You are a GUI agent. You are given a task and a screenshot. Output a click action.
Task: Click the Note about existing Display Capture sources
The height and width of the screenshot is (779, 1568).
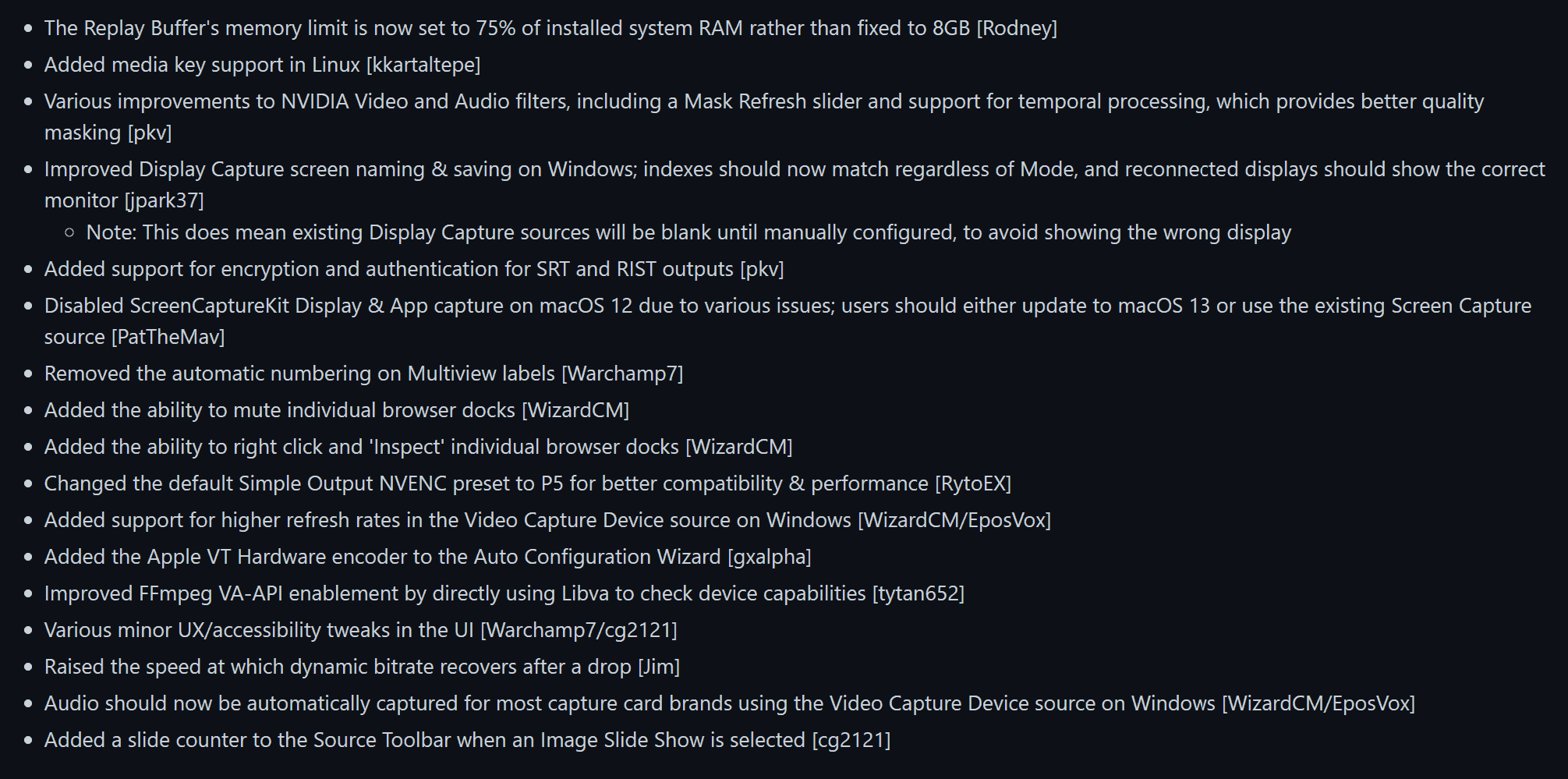pyautogui.click(x=688, y=232)
